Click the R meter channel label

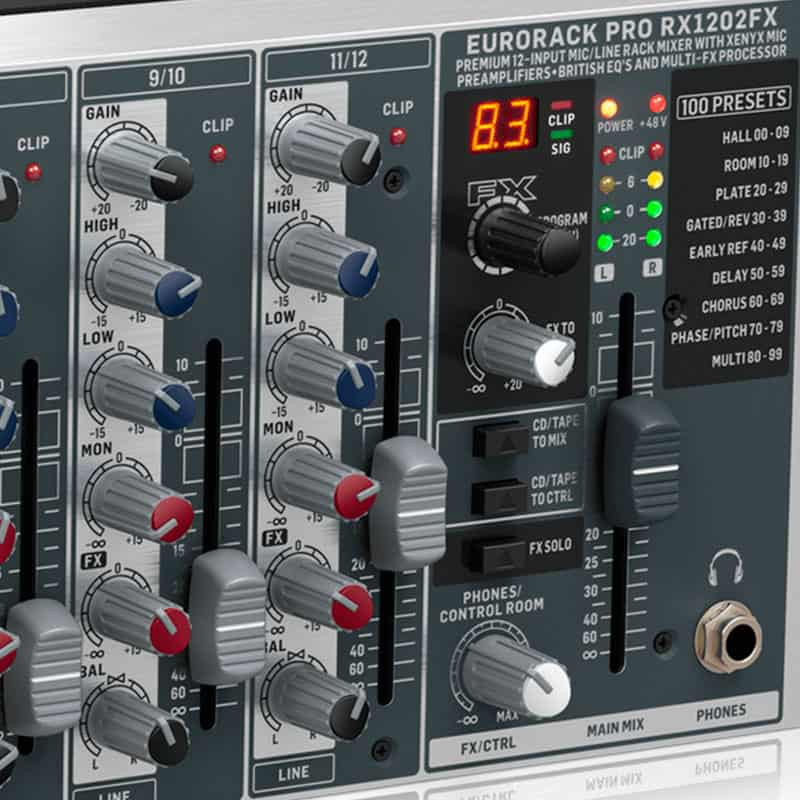coord(652,267)
